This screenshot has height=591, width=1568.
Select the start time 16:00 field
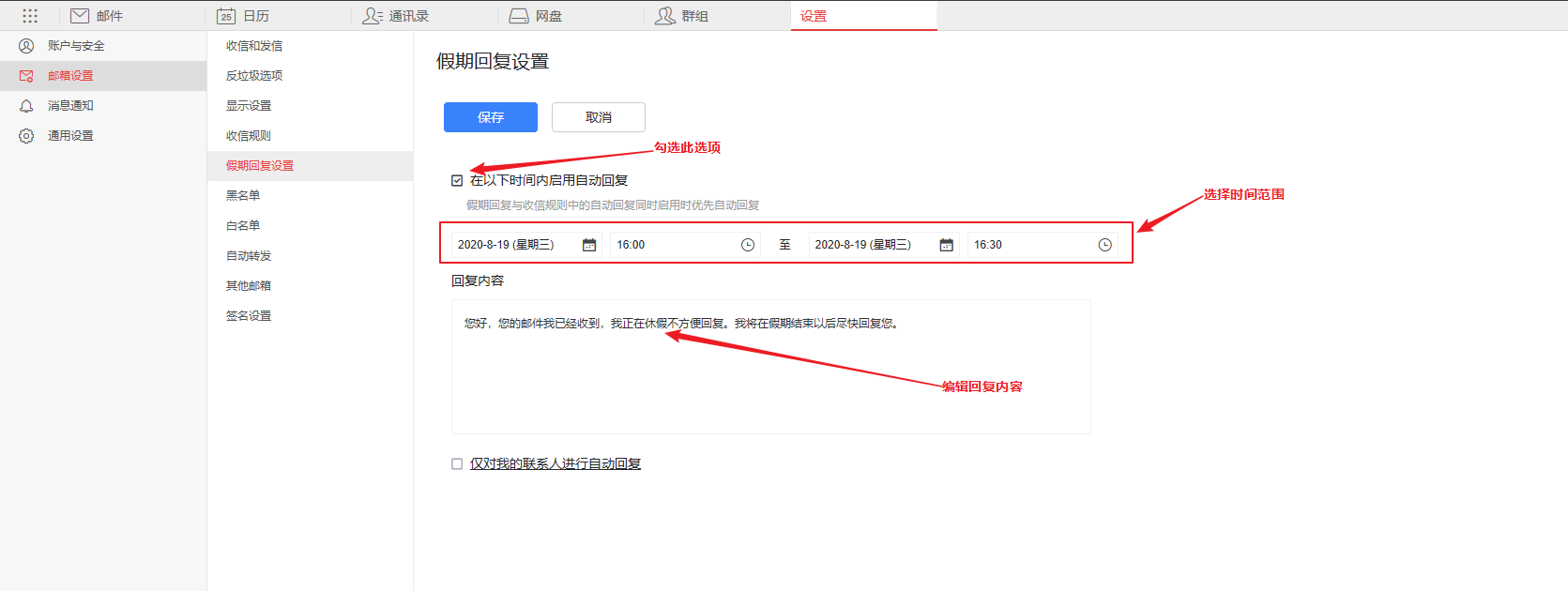pos(671,245)
